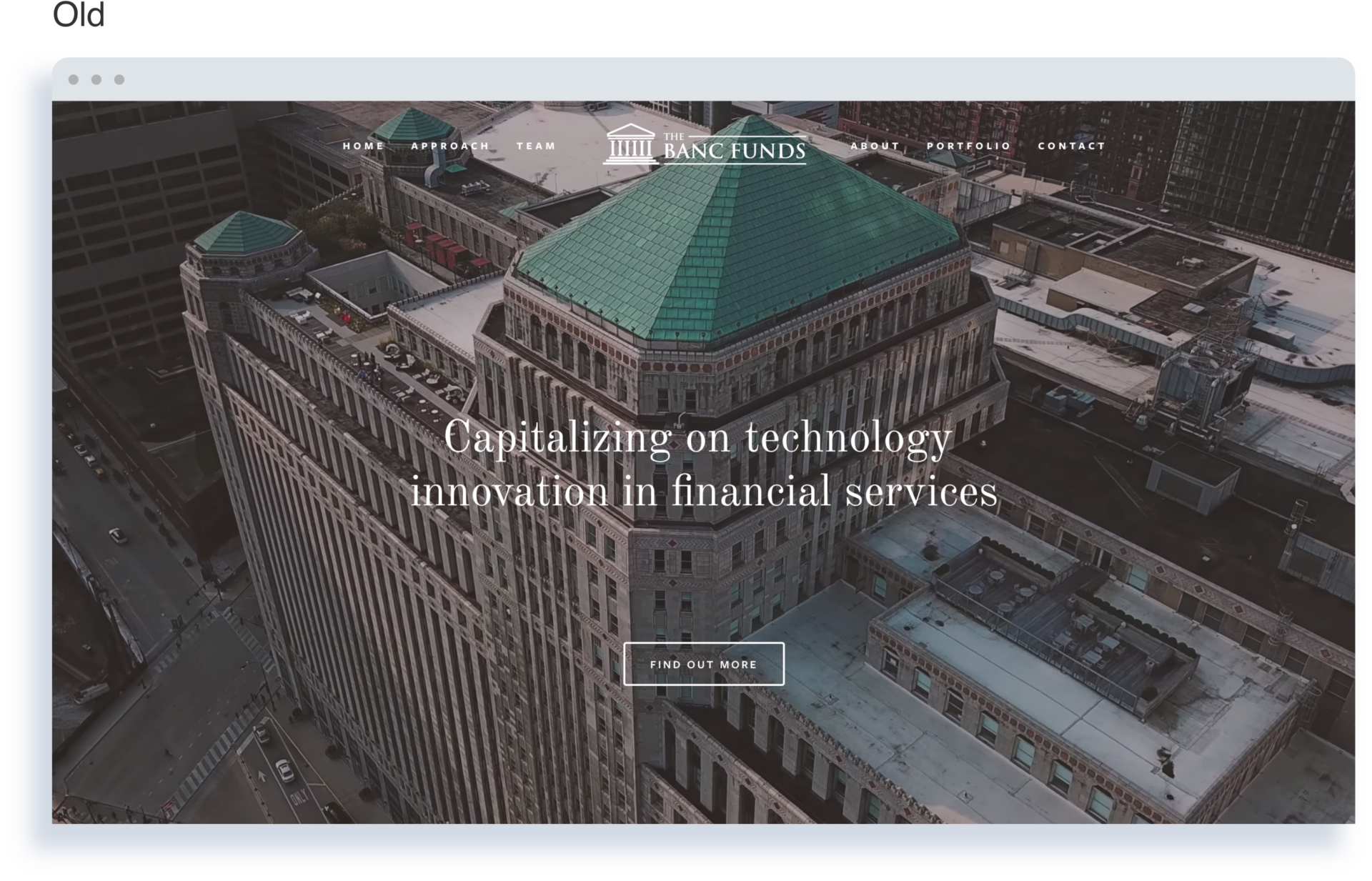Click the third gray browser window dot

click(x=119, y=79)
